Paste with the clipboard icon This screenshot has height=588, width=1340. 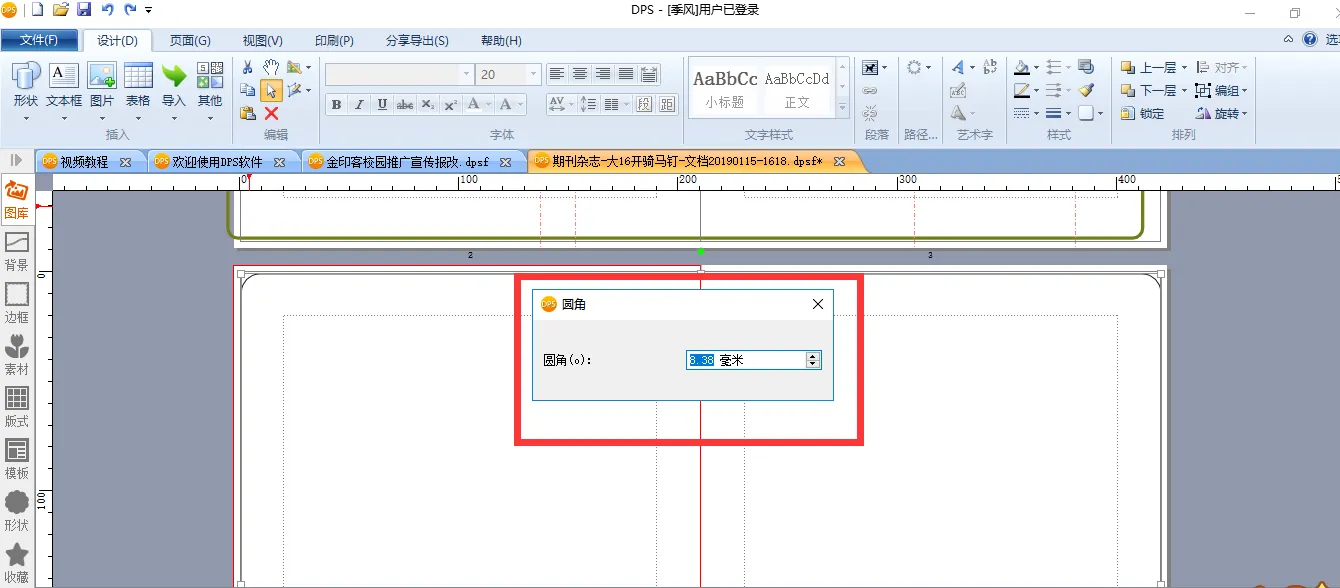pos(248,113)
